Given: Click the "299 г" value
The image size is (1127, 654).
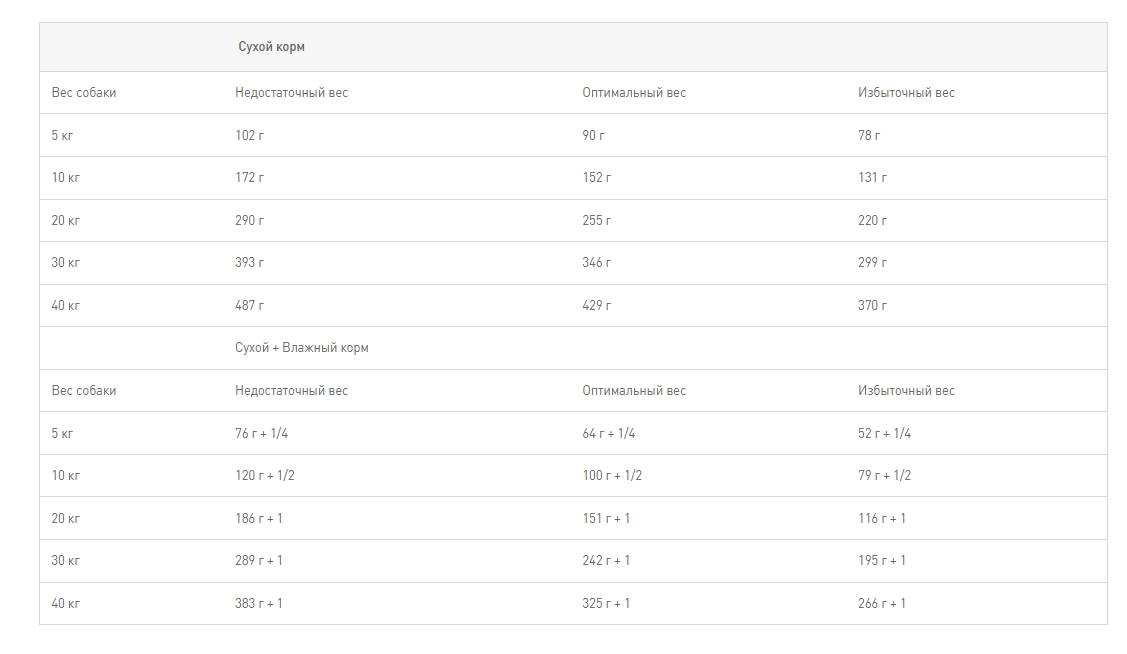Looking at the screenshot, I should coord(872,263).
